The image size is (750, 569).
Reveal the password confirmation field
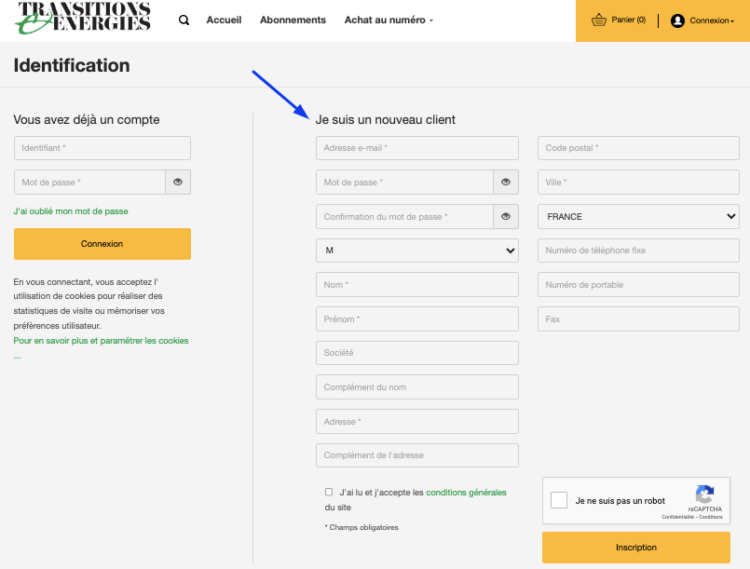point(506,216)
